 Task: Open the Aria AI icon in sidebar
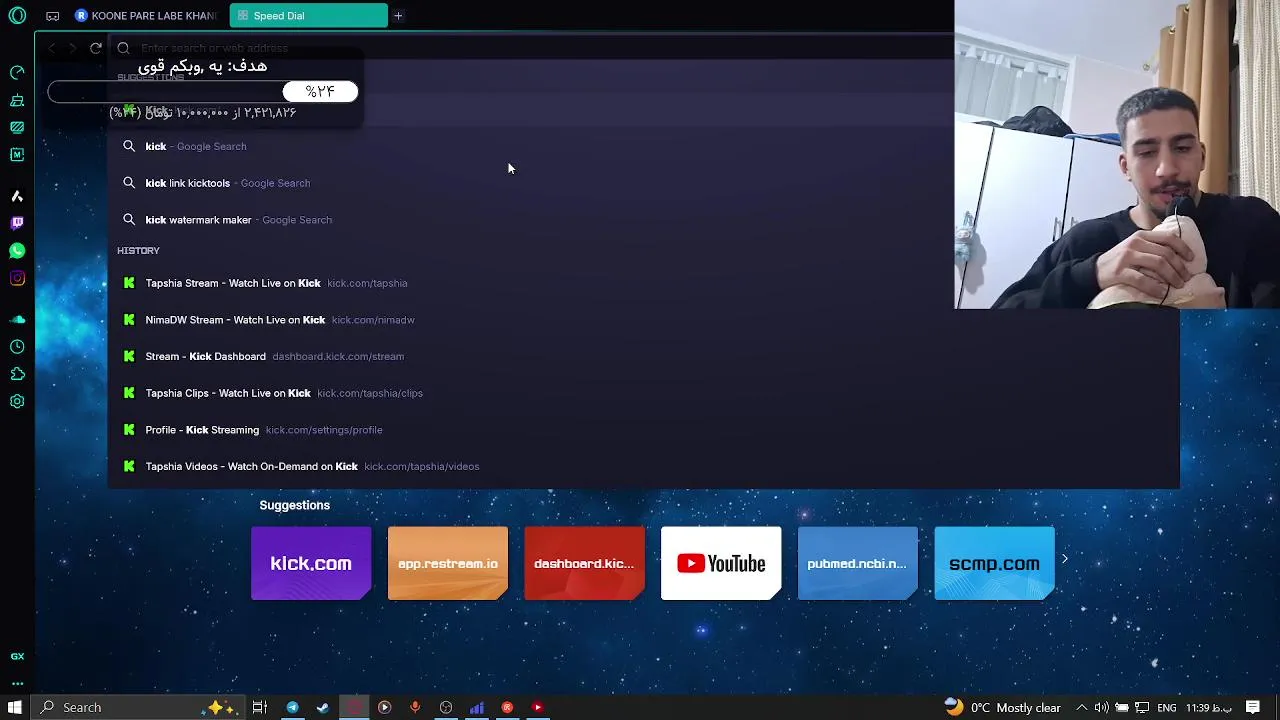point(17,196)
